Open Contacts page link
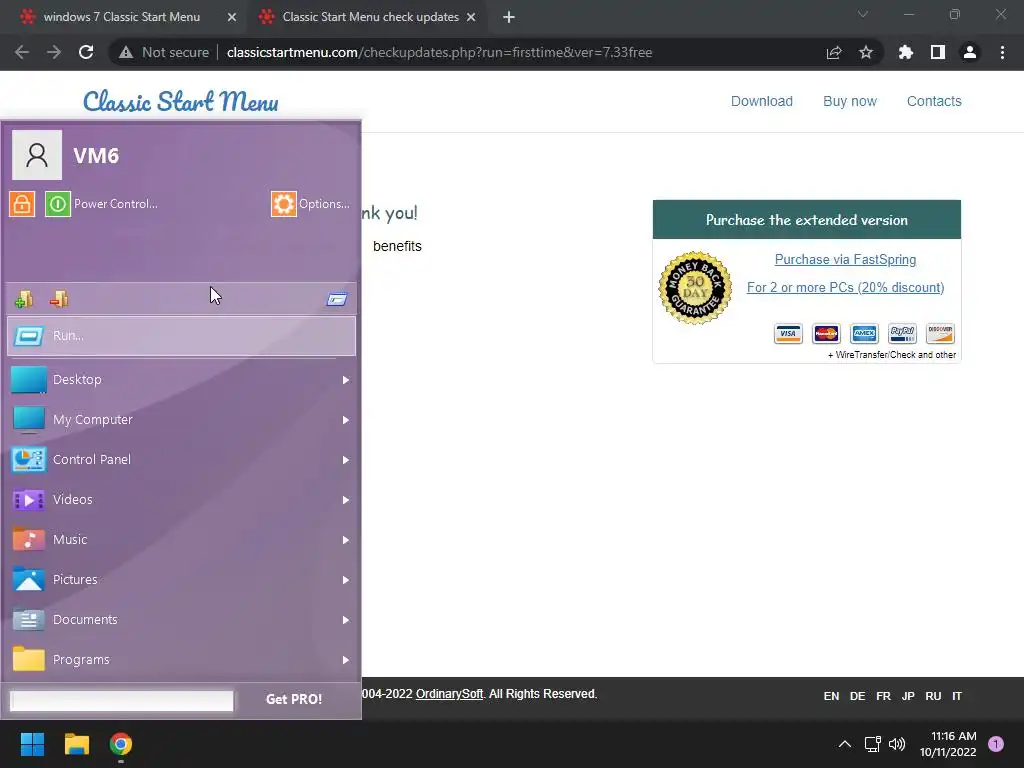The width and height of the screenshot is (1024, 768). [934, 101]
